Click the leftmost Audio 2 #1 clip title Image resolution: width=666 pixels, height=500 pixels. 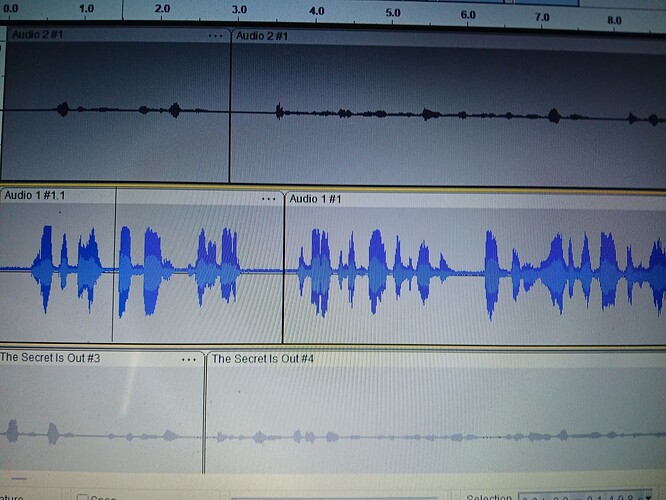38,35
